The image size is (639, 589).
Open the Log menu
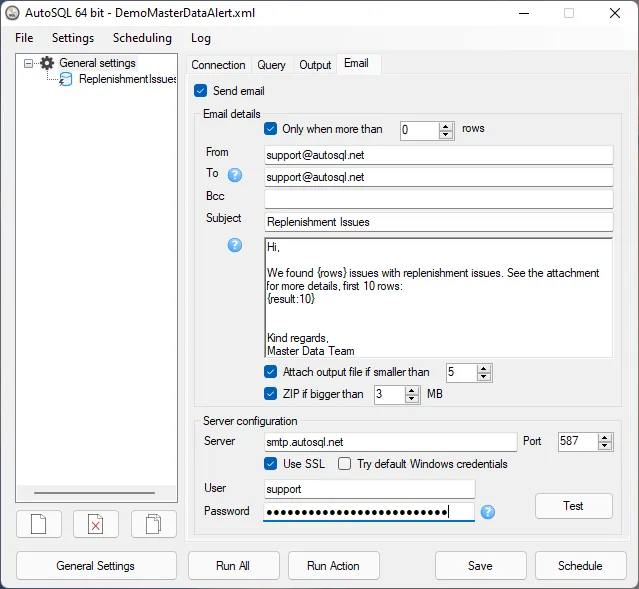pos(201,38)
